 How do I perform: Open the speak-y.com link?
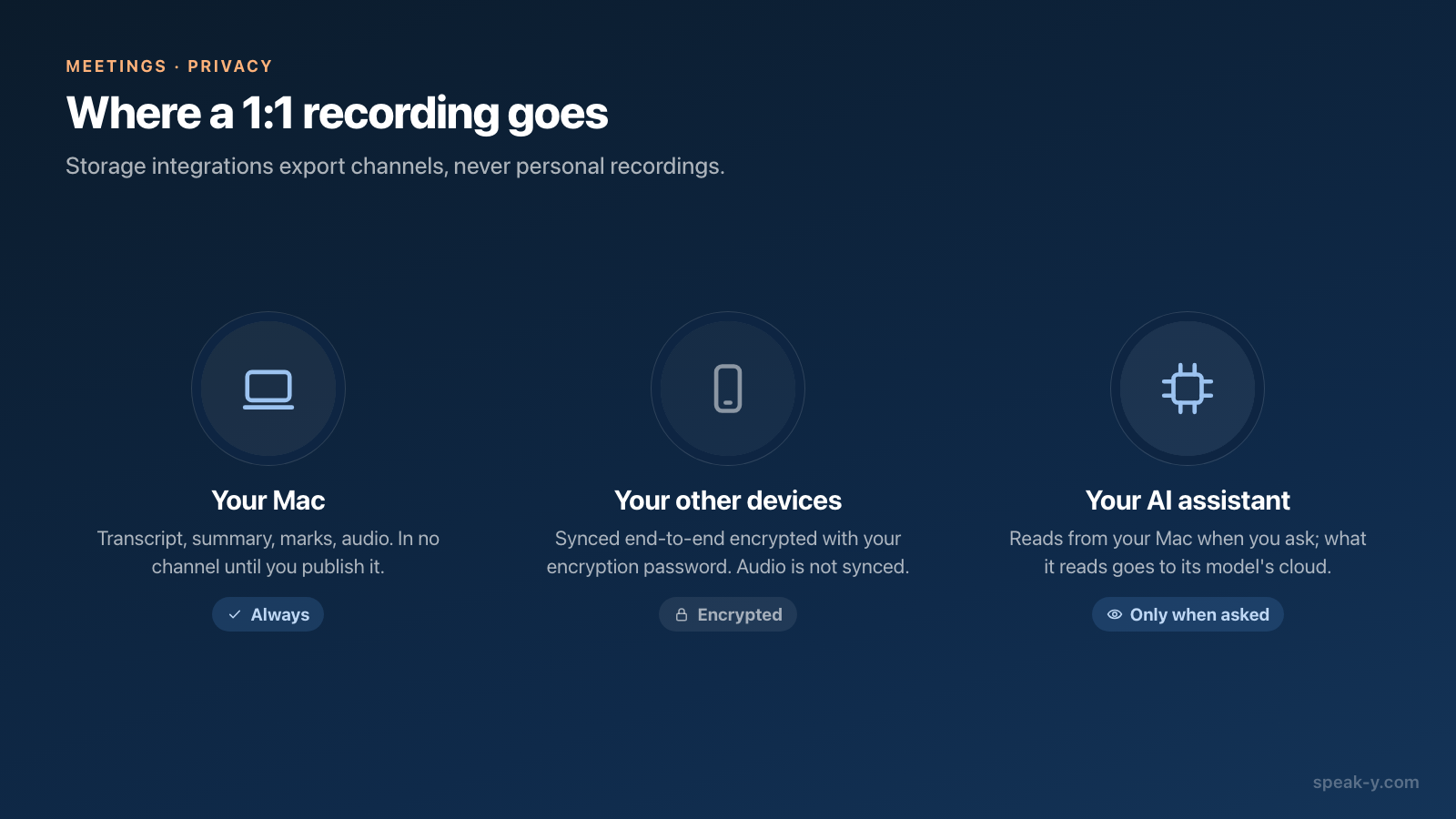tap(1366, 782)
